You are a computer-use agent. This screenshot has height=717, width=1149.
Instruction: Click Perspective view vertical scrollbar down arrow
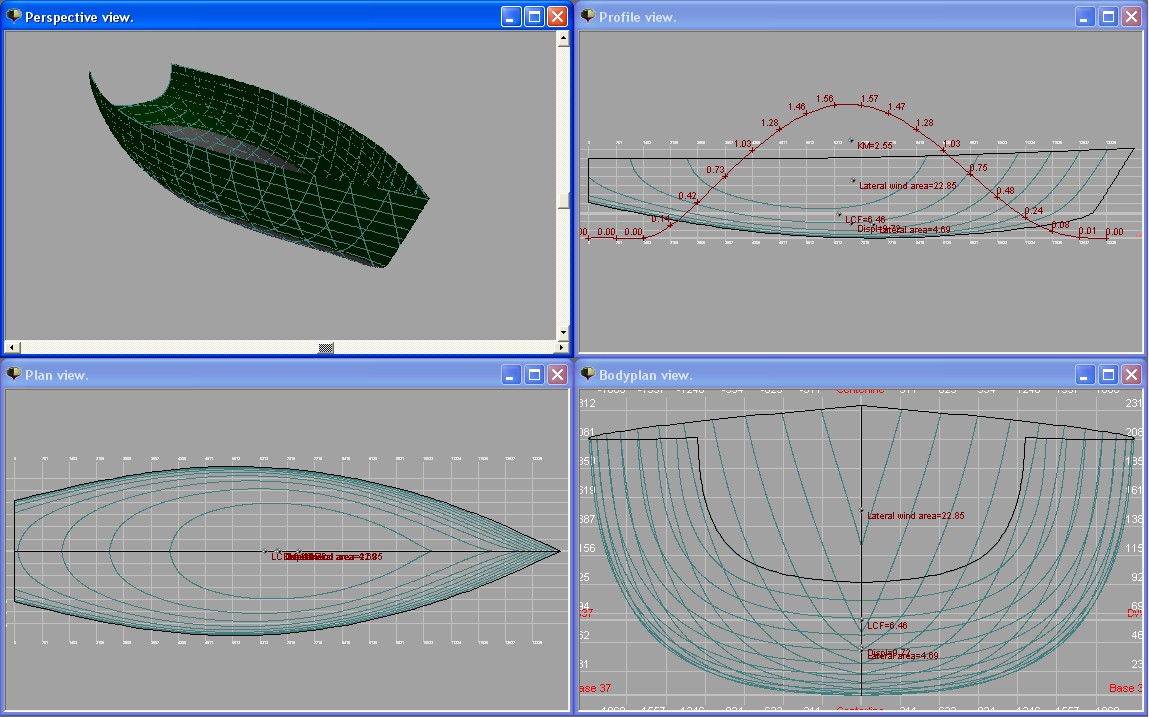(563, 332)
